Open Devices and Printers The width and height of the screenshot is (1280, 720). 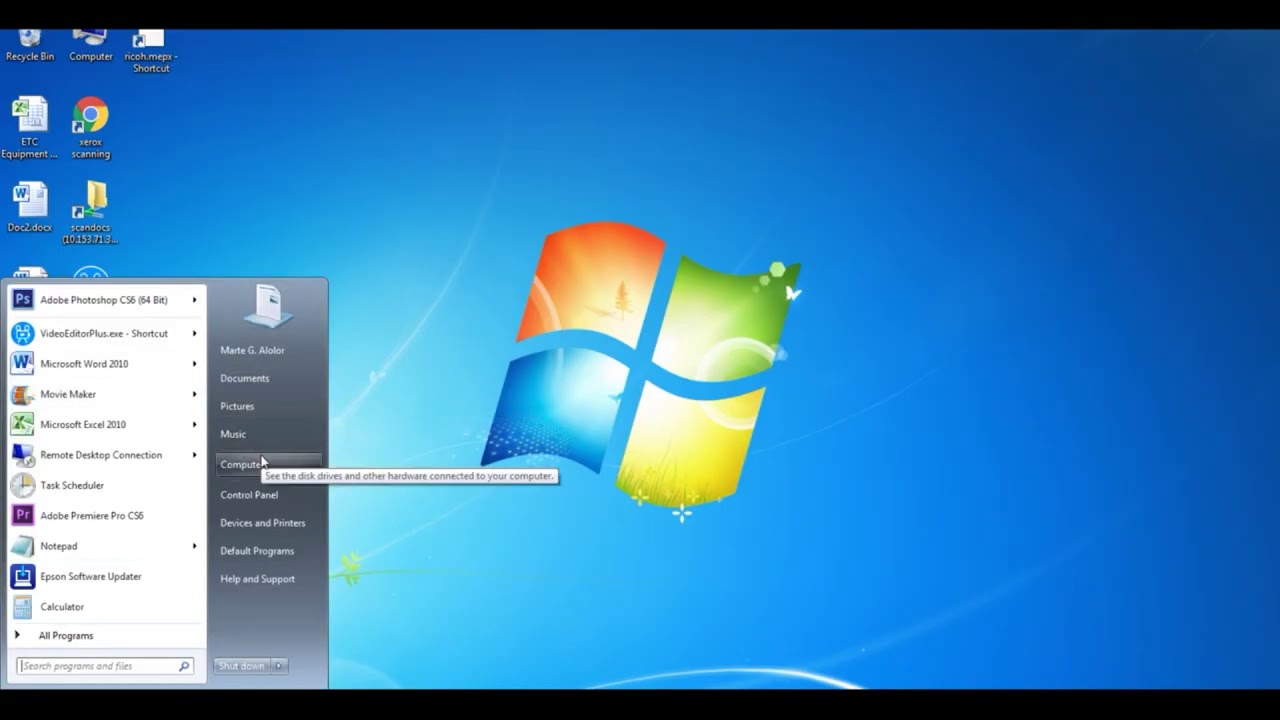click(x=263, y=523)
